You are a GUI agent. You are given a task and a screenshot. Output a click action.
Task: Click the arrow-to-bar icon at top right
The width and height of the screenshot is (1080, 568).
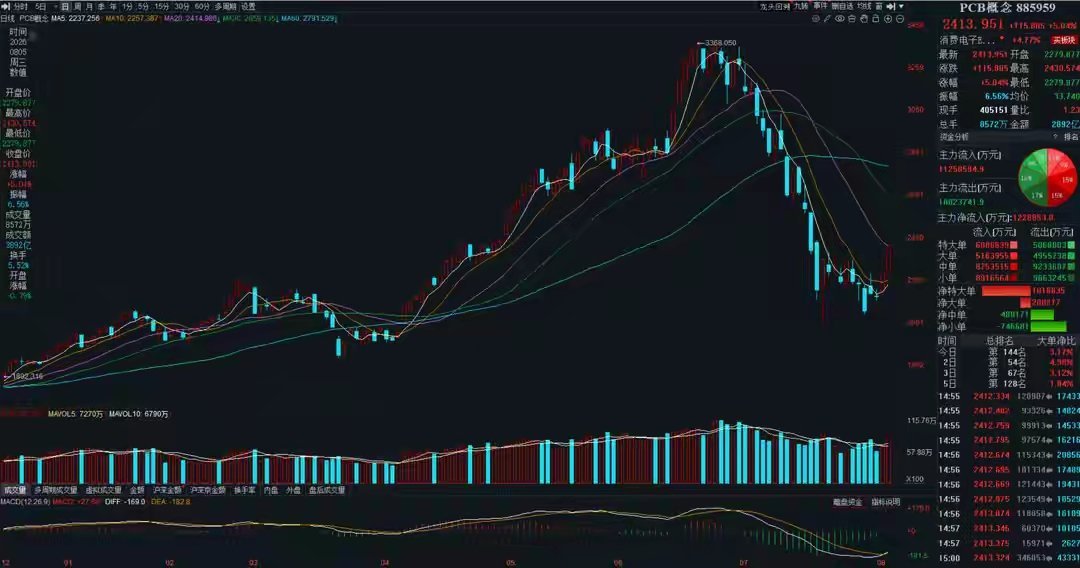click(x=890, y=7)
